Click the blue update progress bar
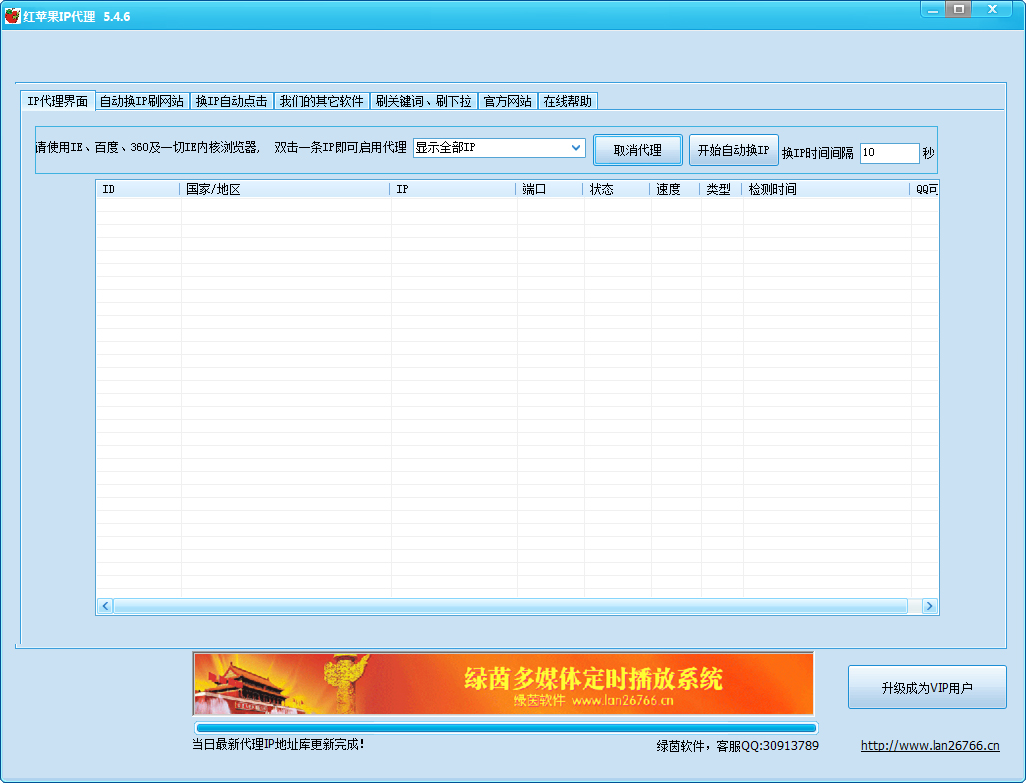This screenshot has width=1026, height=783. pyautogui.click(x=505, y=728)
